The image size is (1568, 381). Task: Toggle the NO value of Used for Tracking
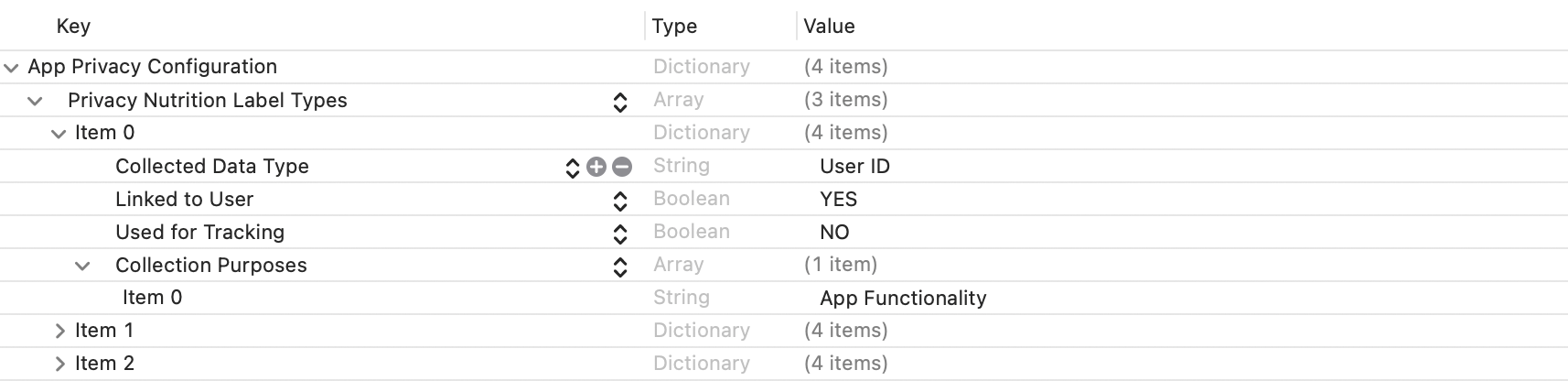coord(834,233)
